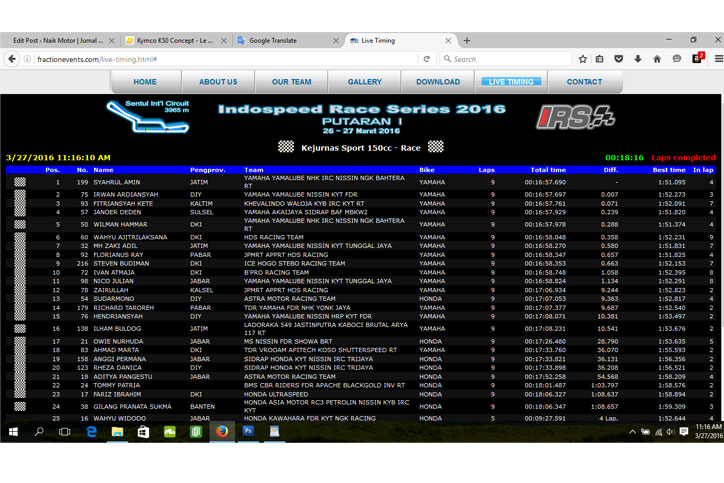724x483 pixels.
Task: Open a new tab with the plus button
Action: (x=466, y=40)
